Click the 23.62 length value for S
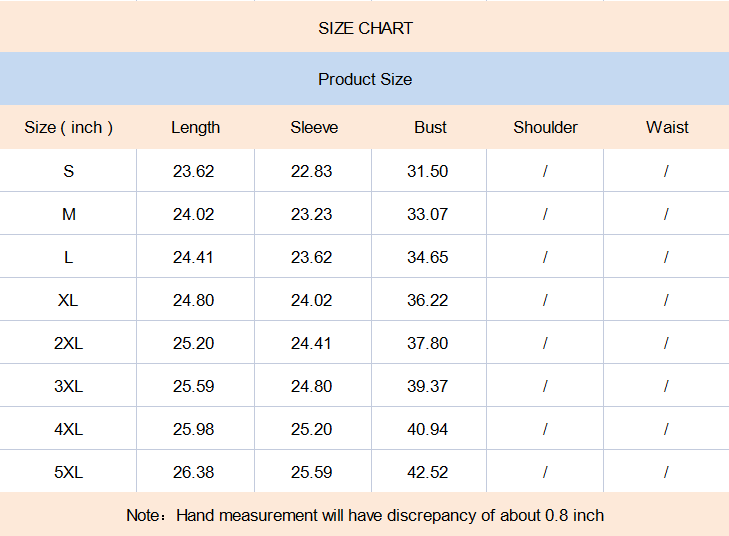Image resolution: width=729 pixels, height=536 pixels. click(x=194, y=171)
